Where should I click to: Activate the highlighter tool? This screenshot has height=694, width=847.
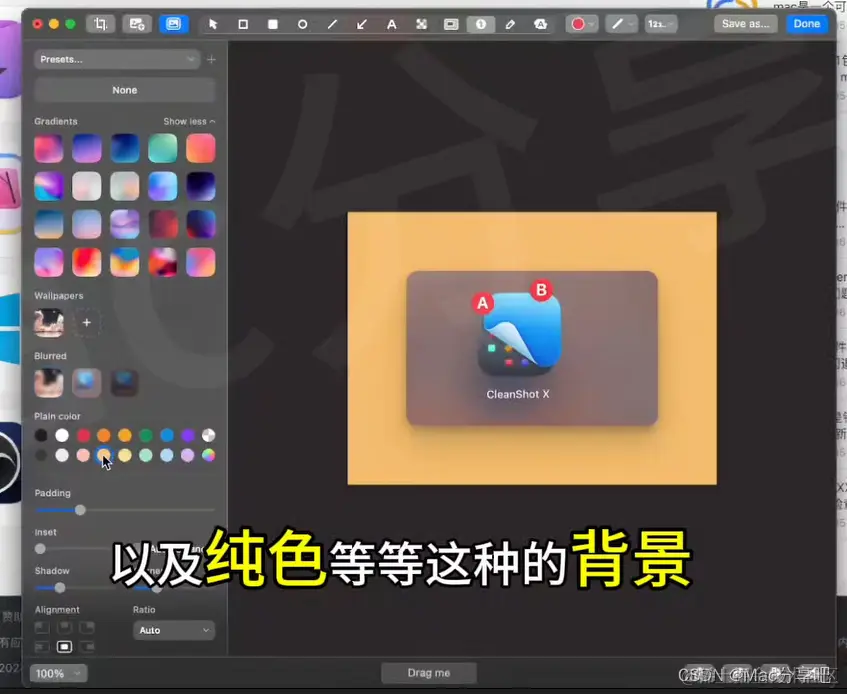click(x=541, y=23)
